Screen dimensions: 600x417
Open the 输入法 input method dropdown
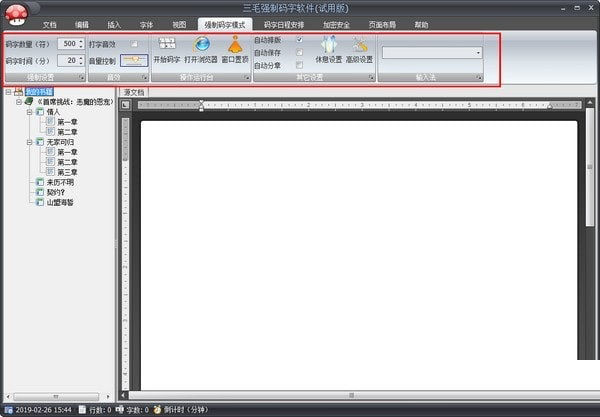478,52
